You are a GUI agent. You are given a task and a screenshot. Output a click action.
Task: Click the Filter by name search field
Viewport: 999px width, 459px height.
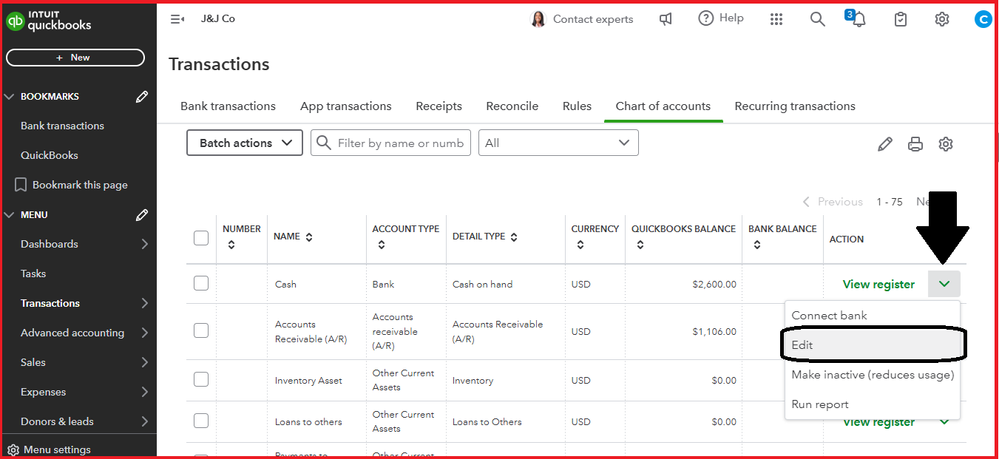(400, 143)
